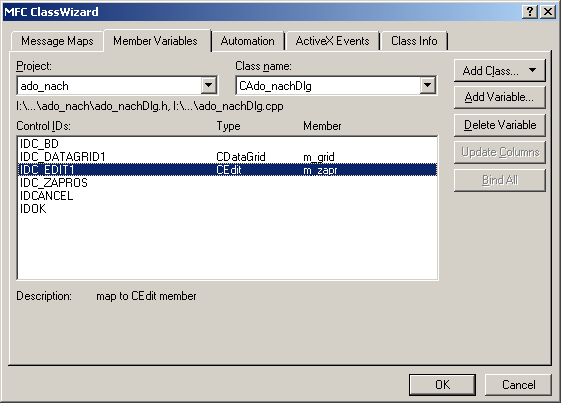Screen dimensions: 561x403
Task: Select the IDOK control ID
Action: tap(227, 209)
